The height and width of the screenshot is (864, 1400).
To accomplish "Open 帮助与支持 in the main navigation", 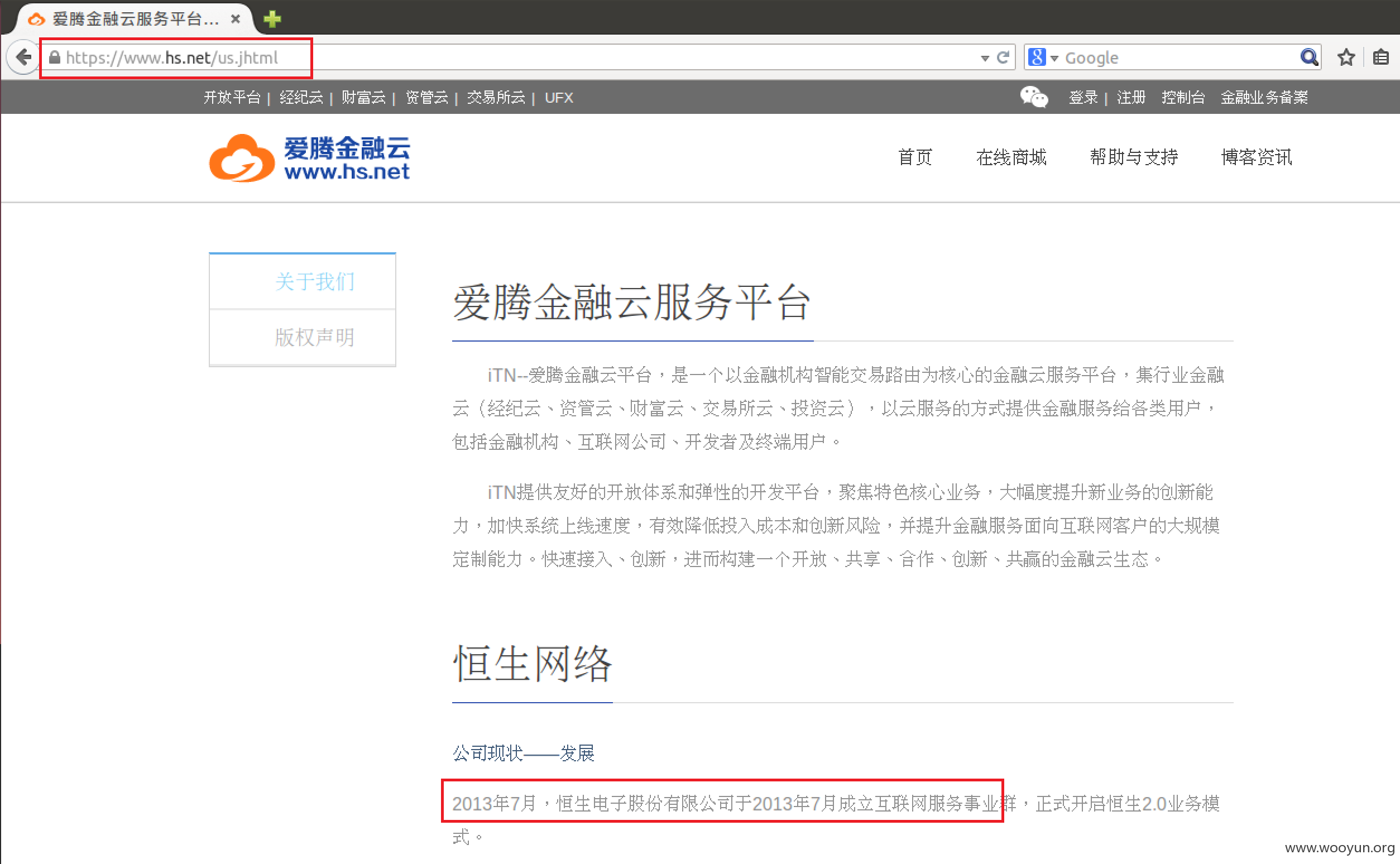I will click(x=1134, y=157).
